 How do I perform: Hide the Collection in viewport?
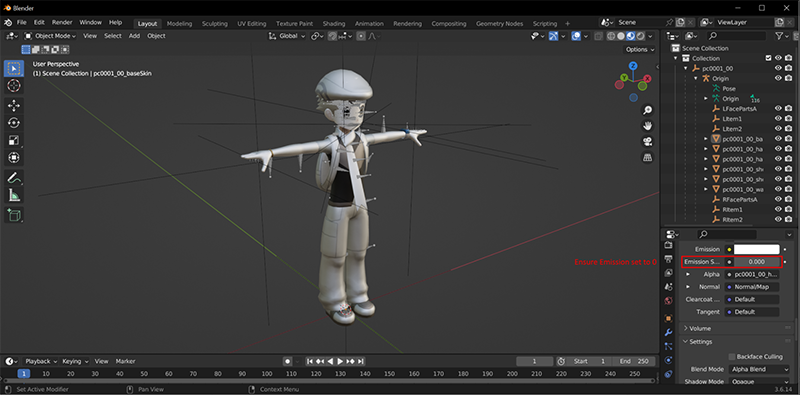pos(779,58)
